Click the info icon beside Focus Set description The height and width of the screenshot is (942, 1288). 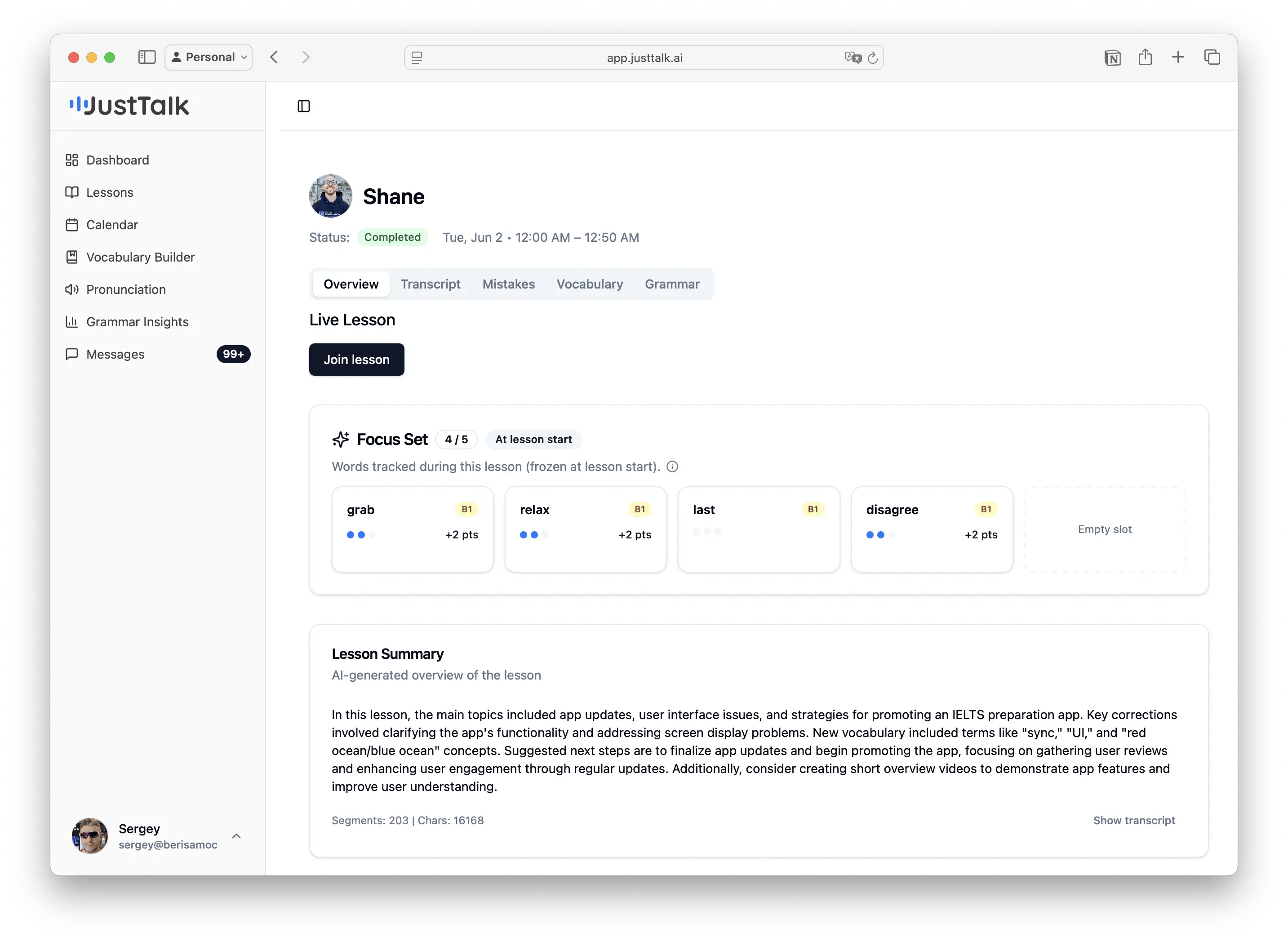pos(672,467)
